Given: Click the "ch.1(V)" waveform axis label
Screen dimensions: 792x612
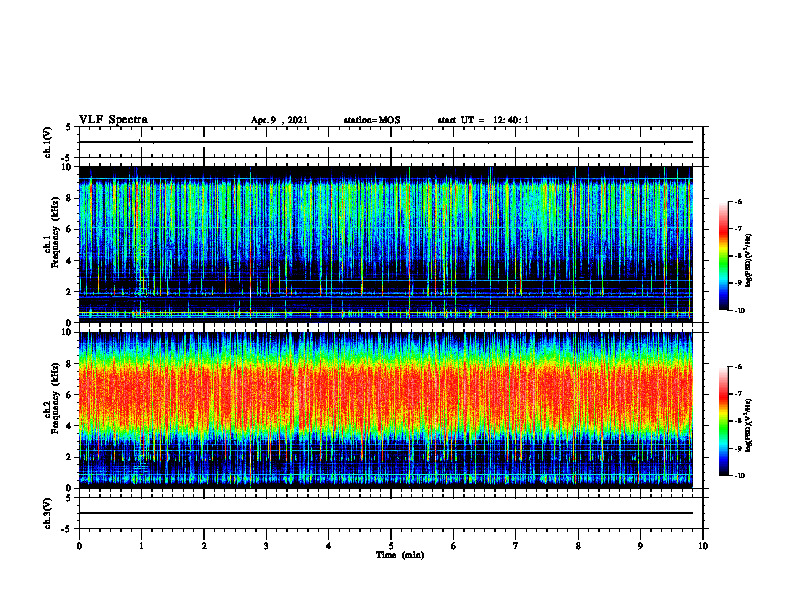Looking at the screenshot, I should point(48,142).
